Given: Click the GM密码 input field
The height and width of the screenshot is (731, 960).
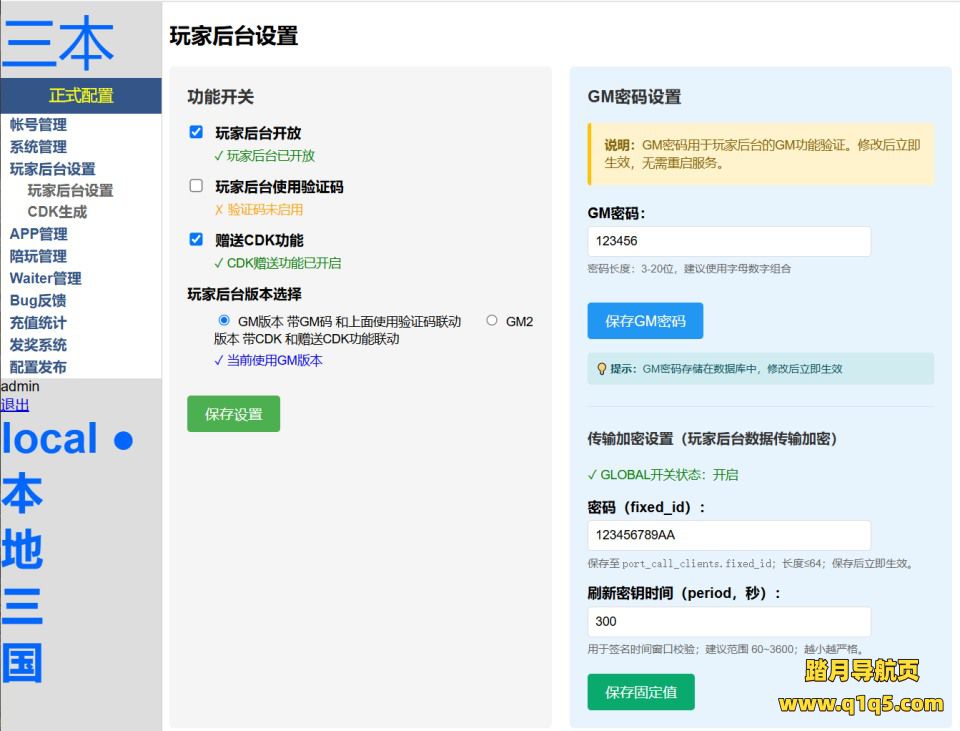Looking at the screenshot, I should click(x=728, y=241).
